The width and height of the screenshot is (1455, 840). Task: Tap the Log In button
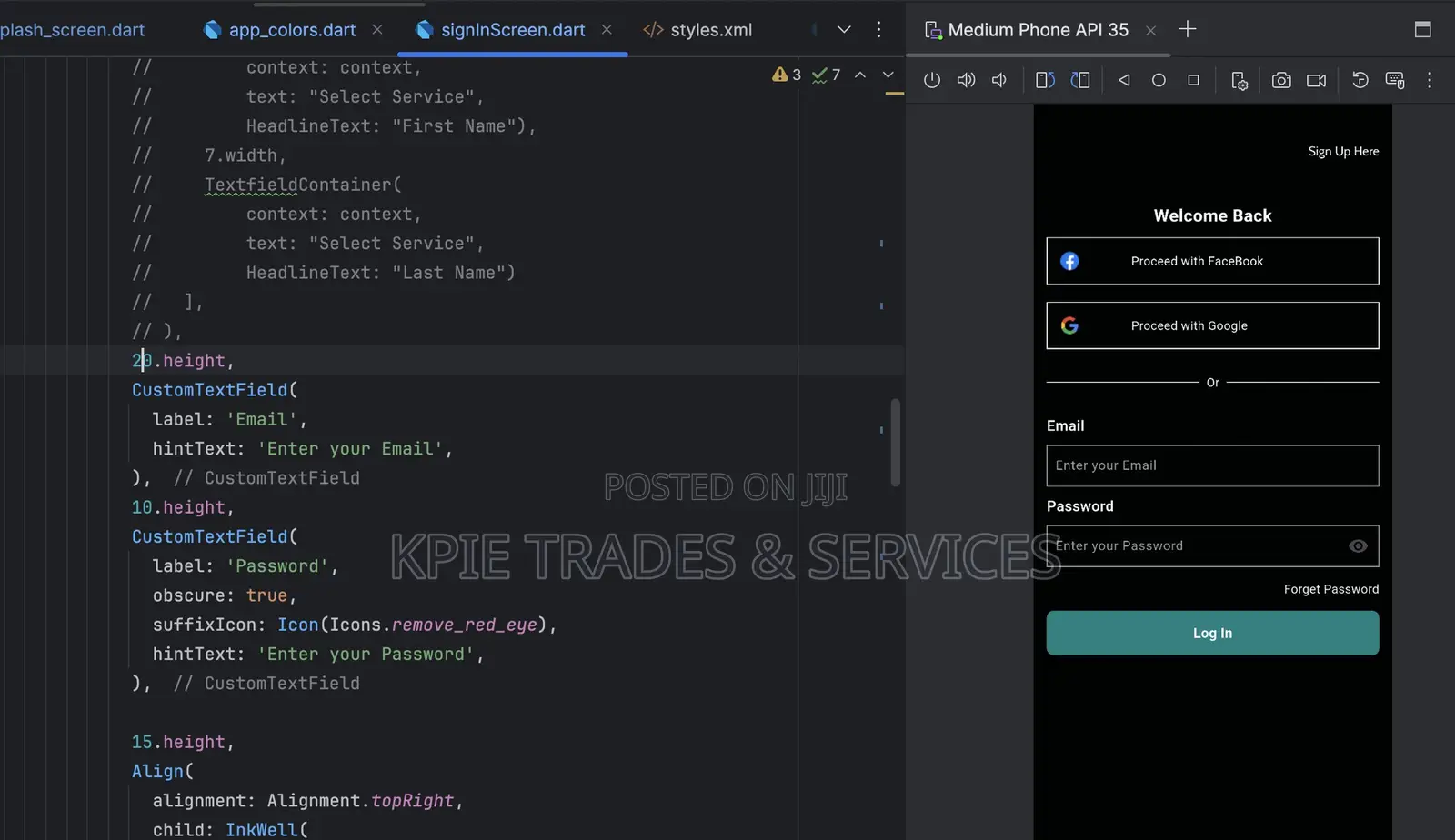pyautogui.click(x=1212, y=633)
